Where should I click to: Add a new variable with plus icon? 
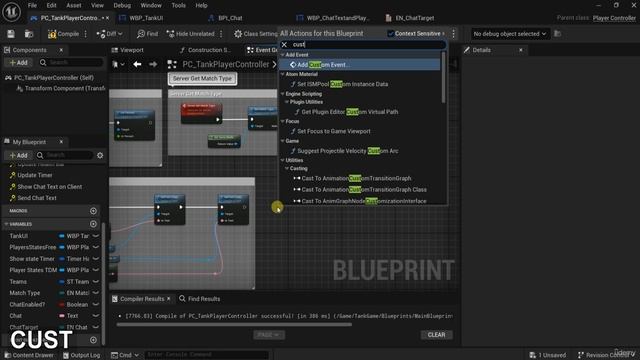click(x=93, y=224)
